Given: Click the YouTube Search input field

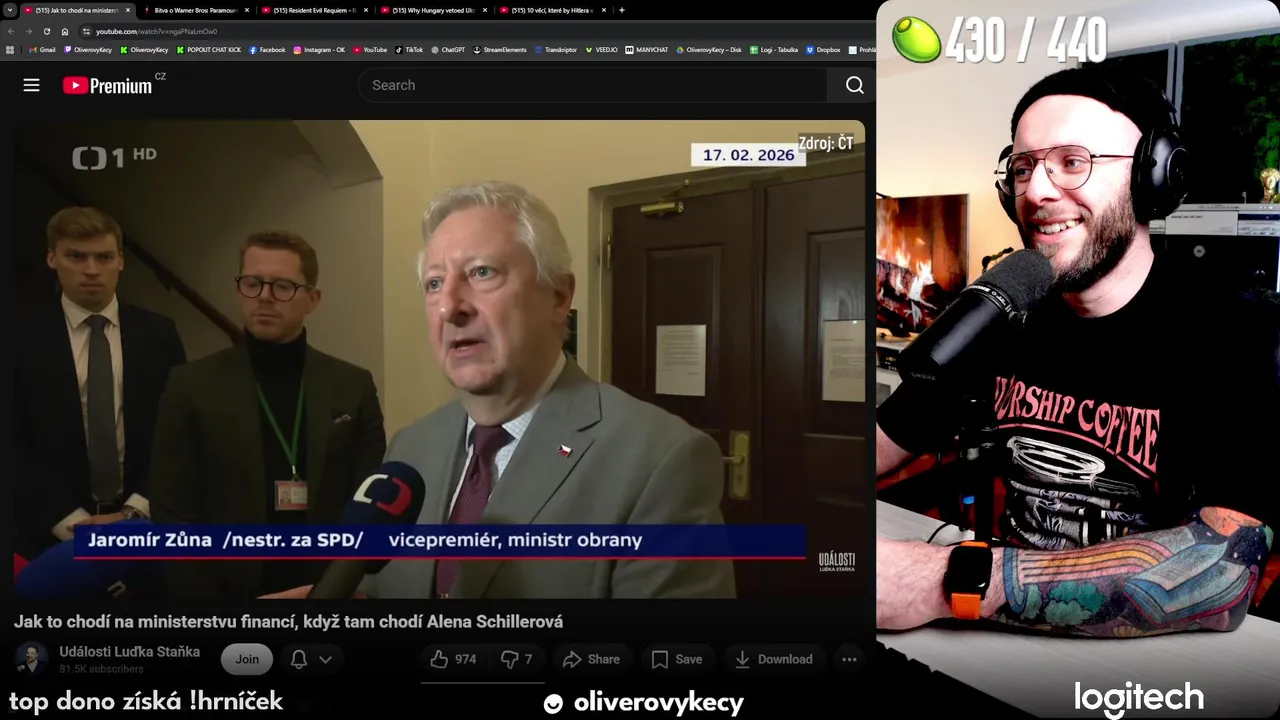Looking at the screenshot, I should [x=593, y=85].
